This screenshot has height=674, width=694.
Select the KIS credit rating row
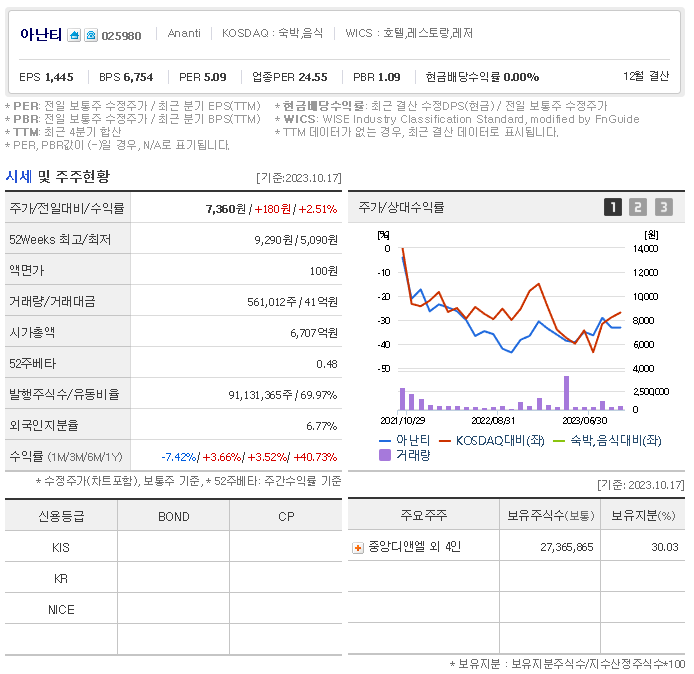click(x=174, y=547)
